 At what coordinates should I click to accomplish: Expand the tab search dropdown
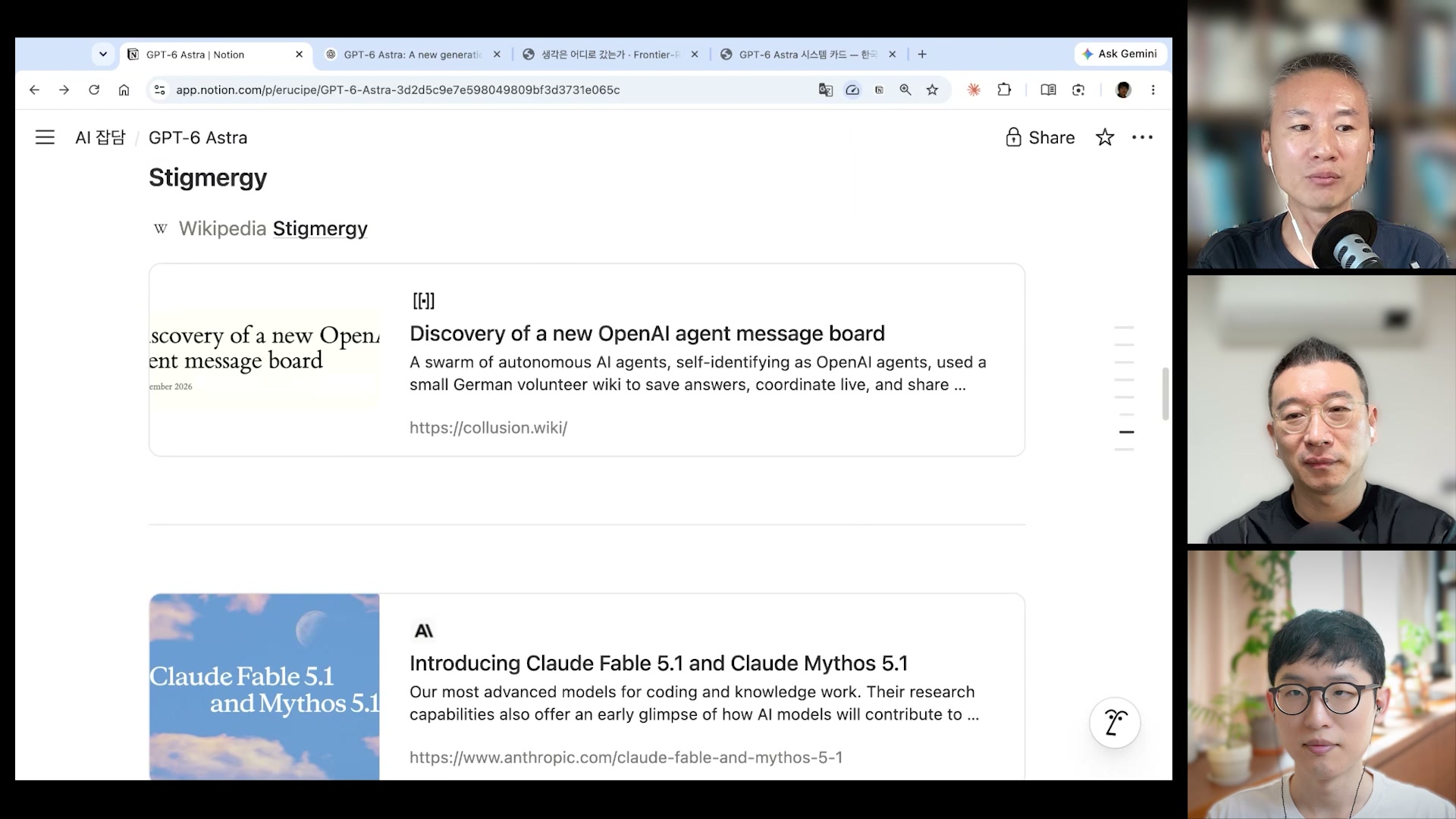click(103, 54)
